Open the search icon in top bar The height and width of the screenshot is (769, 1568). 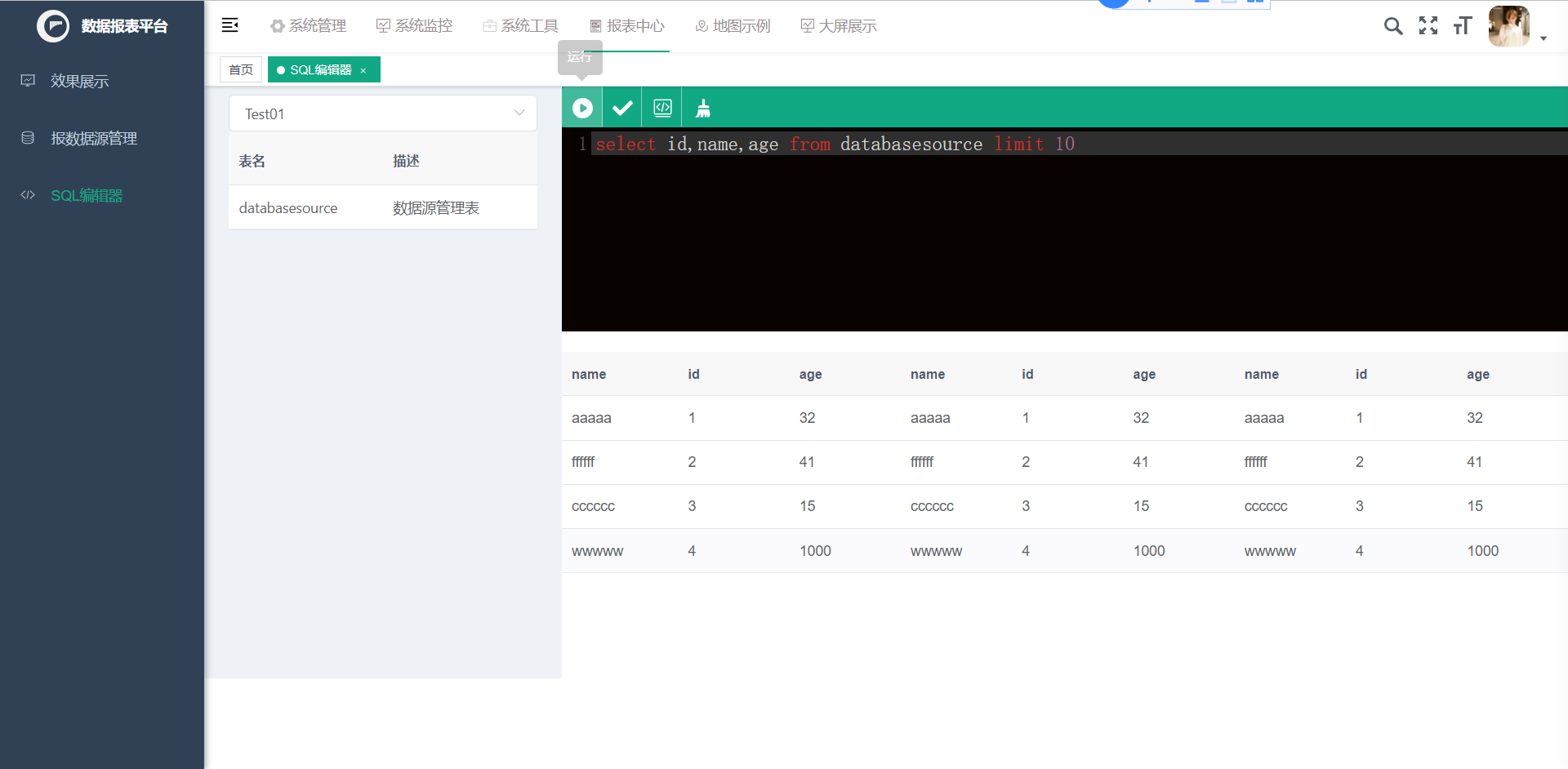point(1393,26)
